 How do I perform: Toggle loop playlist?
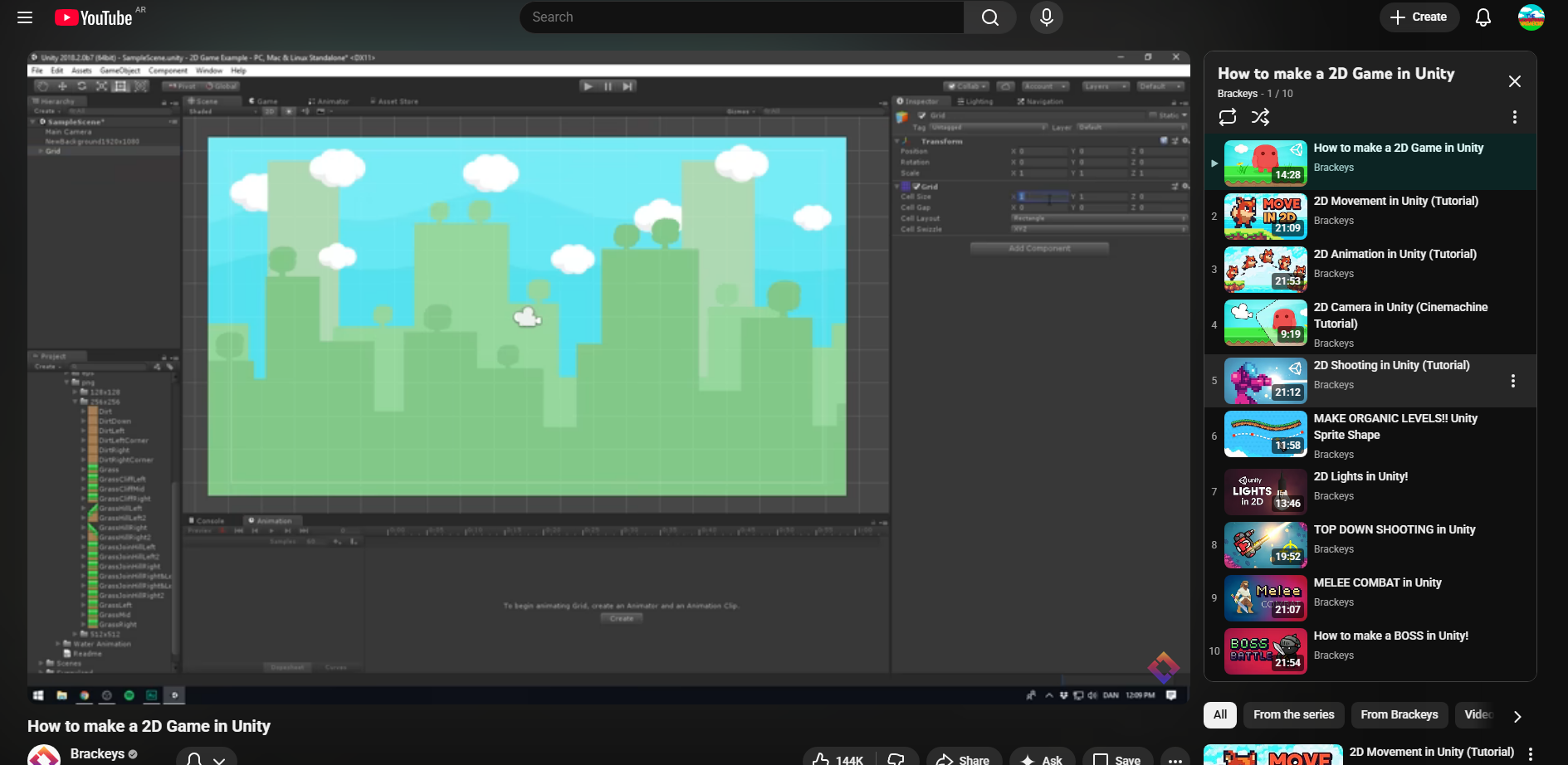coord(1228,117)
